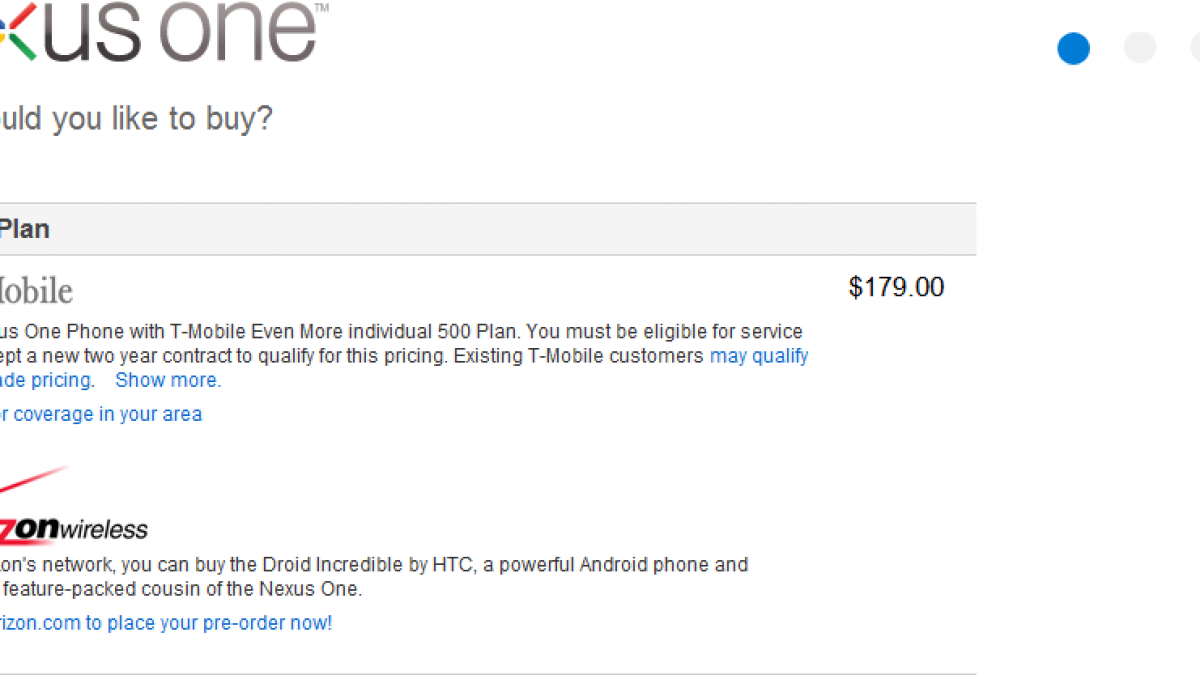Click the partially visible third step dot

point(1195,48)
